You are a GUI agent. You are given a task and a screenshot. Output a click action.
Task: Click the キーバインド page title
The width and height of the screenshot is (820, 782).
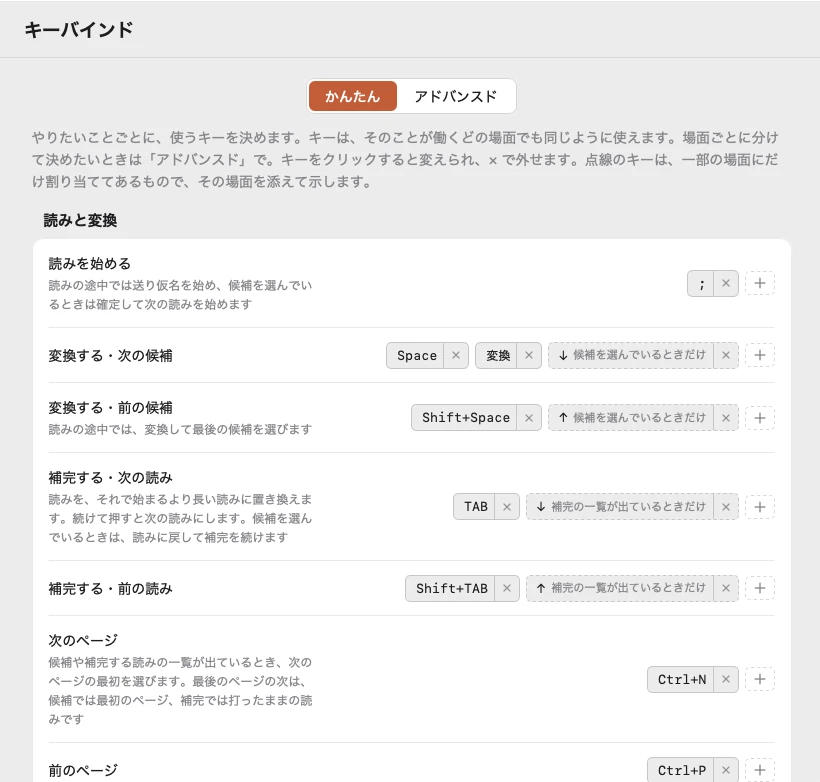coord(78,29)
